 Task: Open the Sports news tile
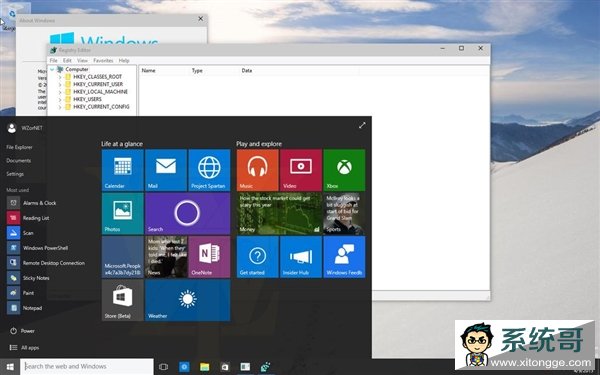click(344, 214)
